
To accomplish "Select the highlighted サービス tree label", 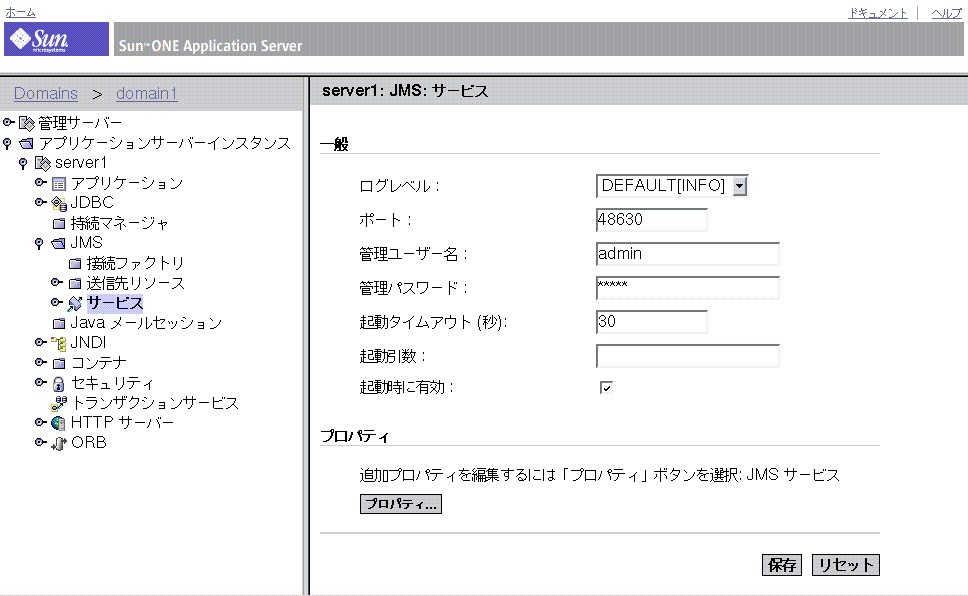I will 115,303.
